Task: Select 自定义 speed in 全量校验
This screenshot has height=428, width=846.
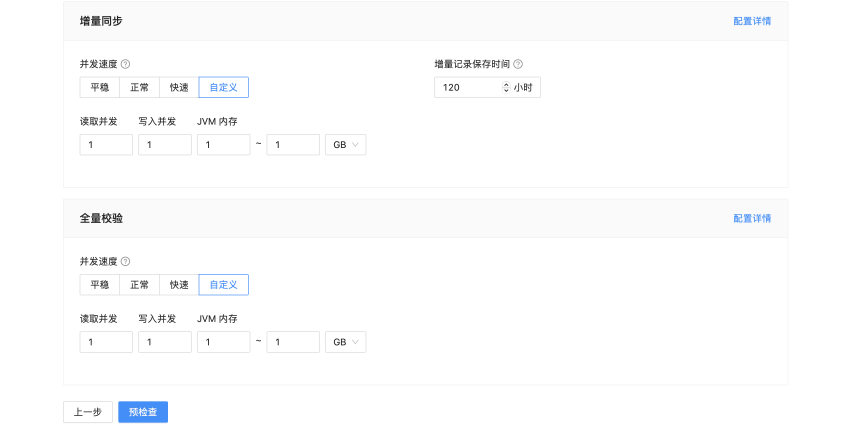Action: coord(223,285)
